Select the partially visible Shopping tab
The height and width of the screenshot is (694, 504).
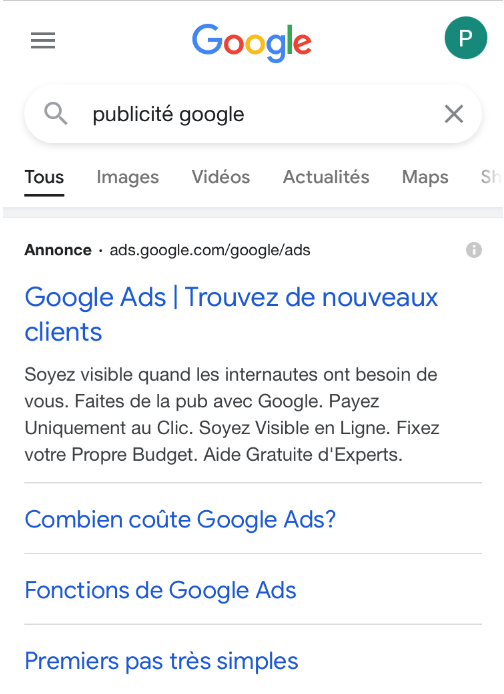492,177
